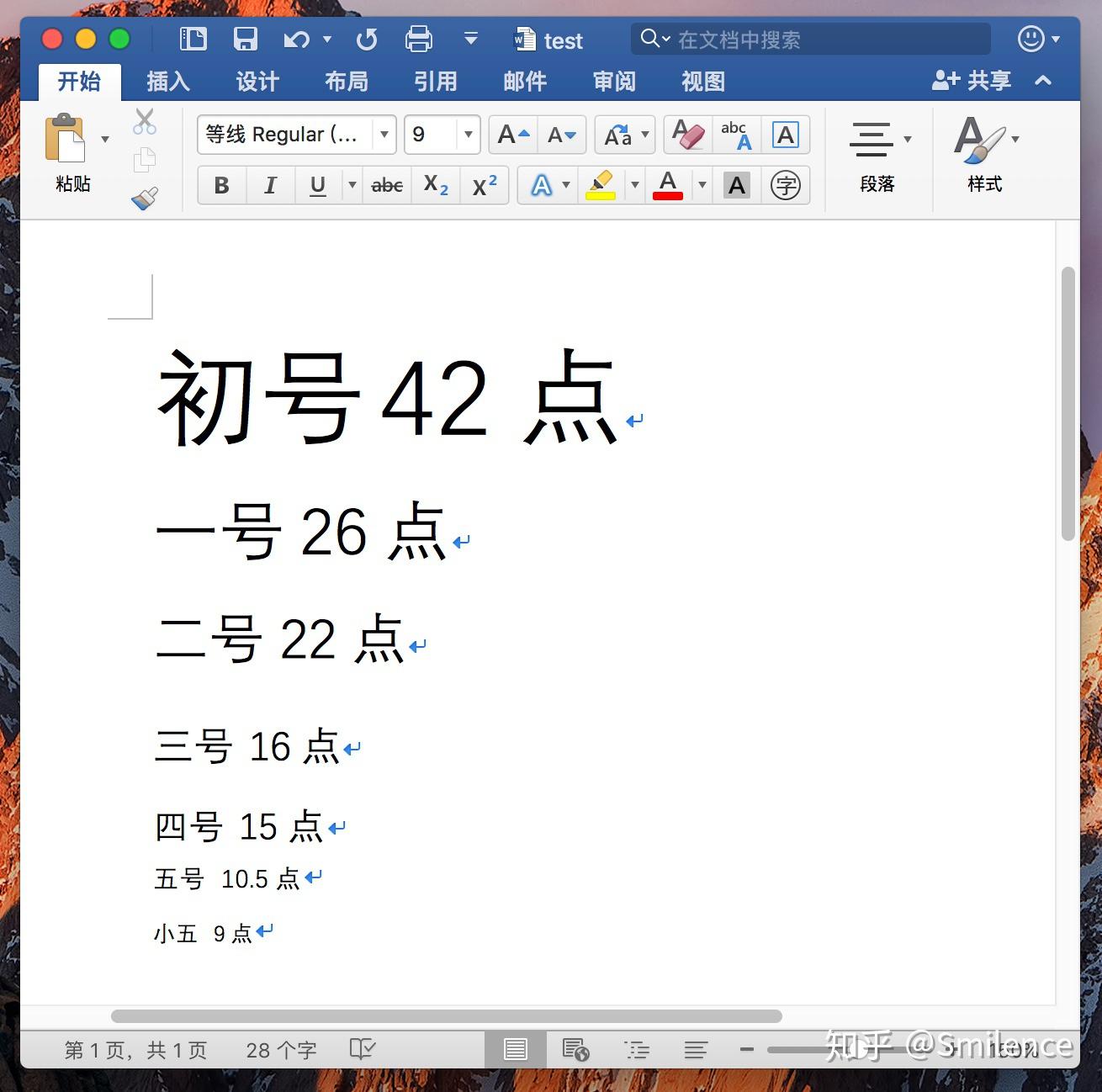Open Paste options dropdown arrow
This screenshot has height=1092, width=1102.
point(105,139)
